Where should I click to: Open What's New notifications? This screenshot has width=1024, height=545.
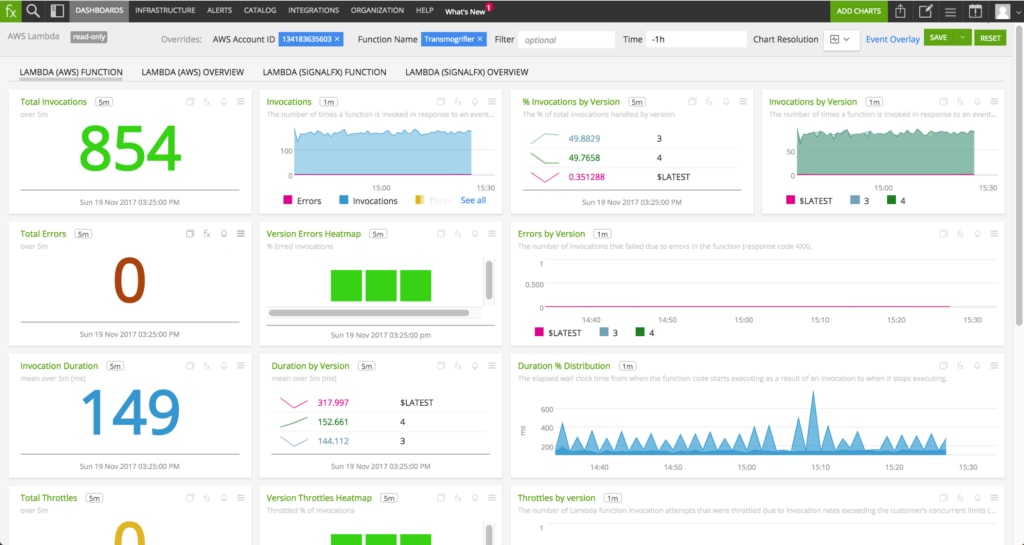[x=466, y=11]
